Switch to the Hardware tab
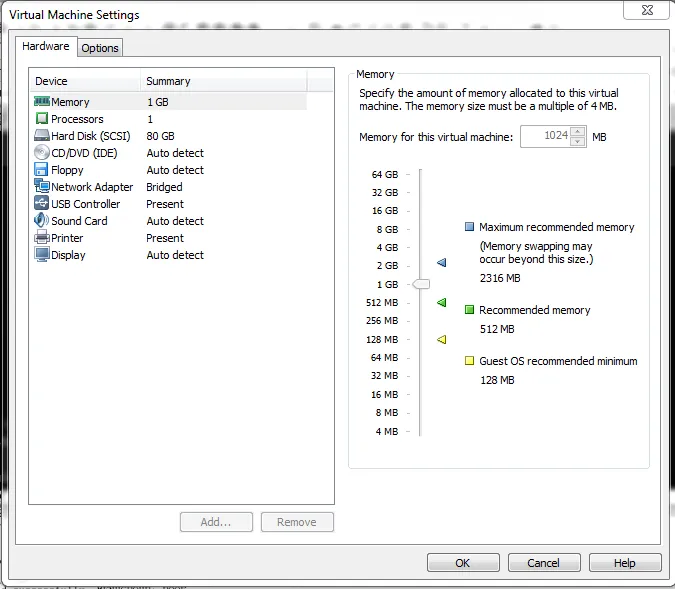The image size is (675, 589). pyautogui.click(x=46, y=46)
